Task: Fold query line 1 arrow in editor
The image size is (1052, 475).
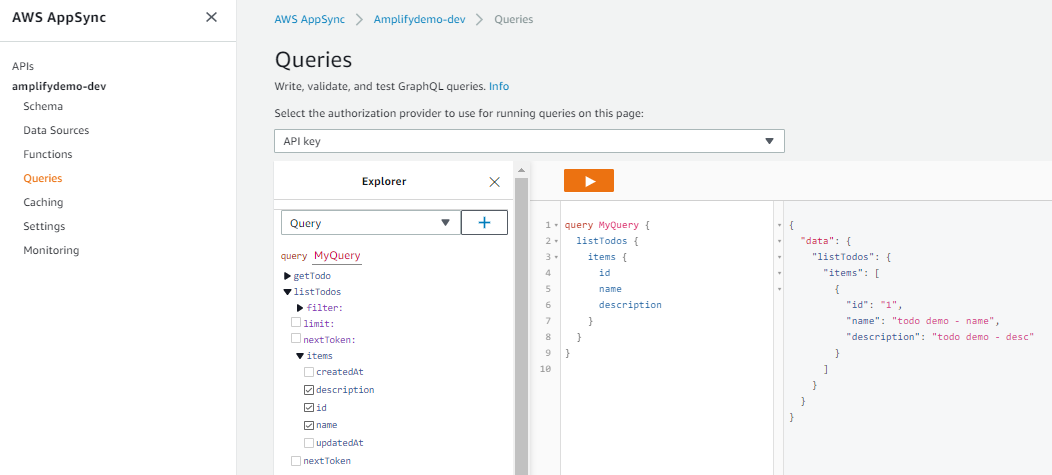Action: point(556,225)
